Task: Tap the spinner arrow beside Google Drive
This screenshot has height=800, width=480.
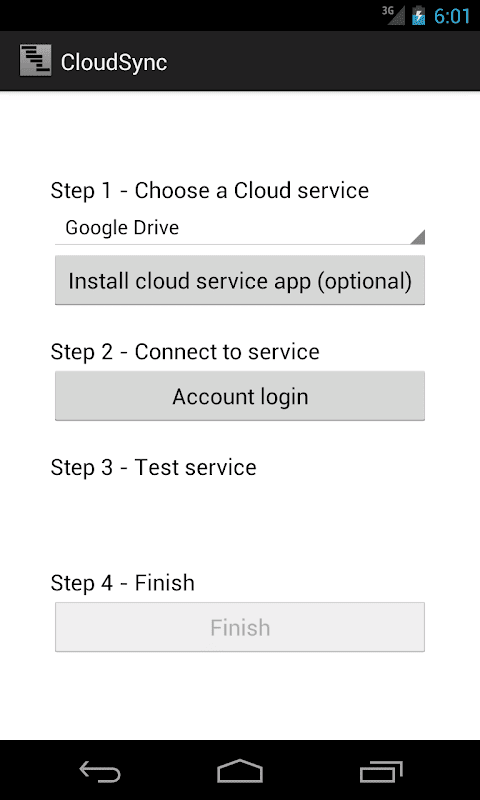Action: pos(417,237)
